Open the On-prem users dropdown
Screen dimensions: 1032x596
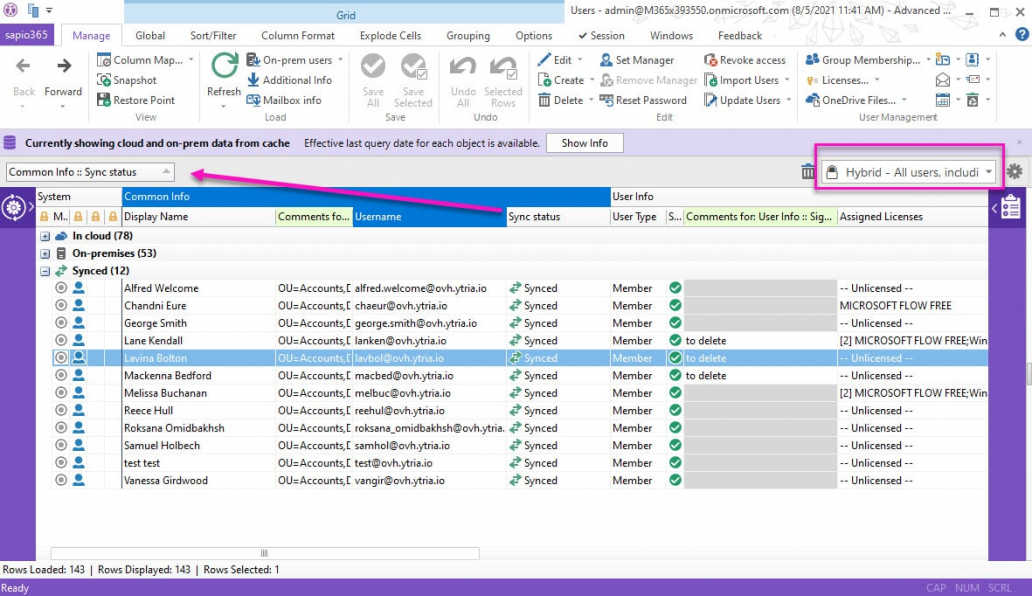tap(295, 60)
